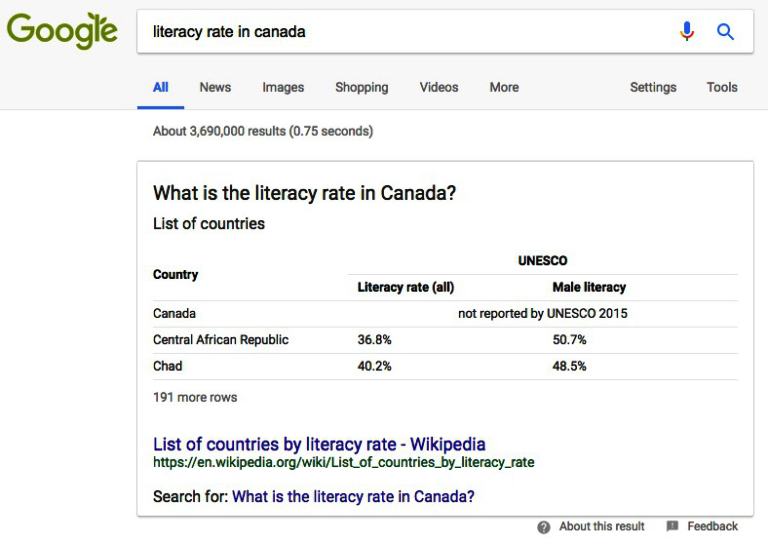Open List of countries by literacy rate link
The width and height of the screenshot is (768, 544).
[319, 444]
